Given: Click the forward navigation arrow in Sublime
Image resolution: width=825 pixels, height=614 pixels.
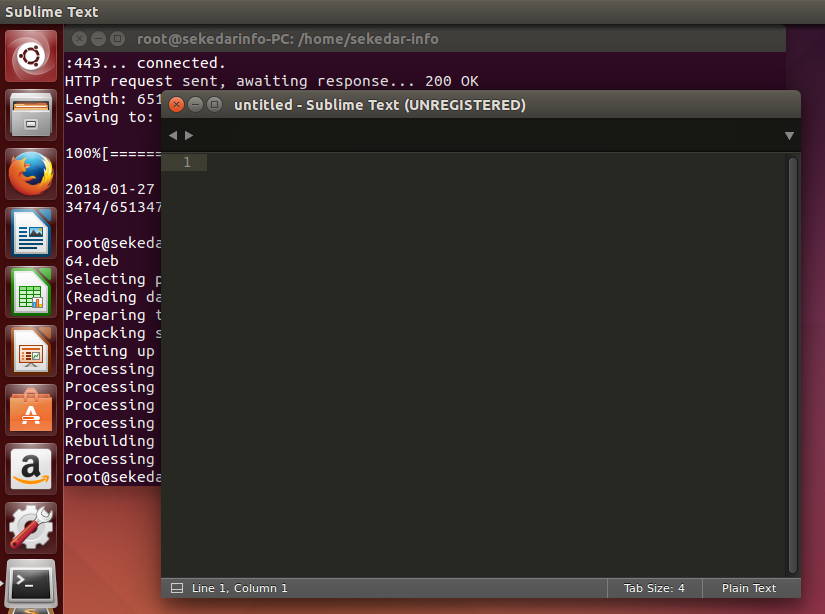Looking at the screenshot, I should click(x=189, y=135).
